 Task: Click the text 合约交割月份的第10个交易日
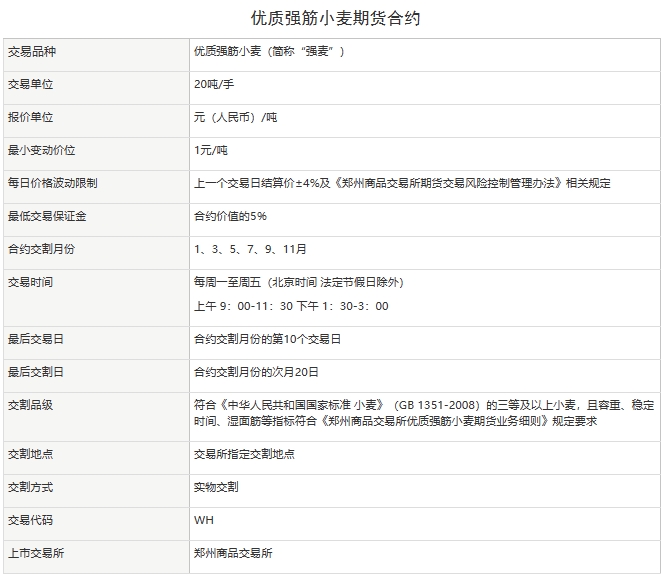pos(267,339)
